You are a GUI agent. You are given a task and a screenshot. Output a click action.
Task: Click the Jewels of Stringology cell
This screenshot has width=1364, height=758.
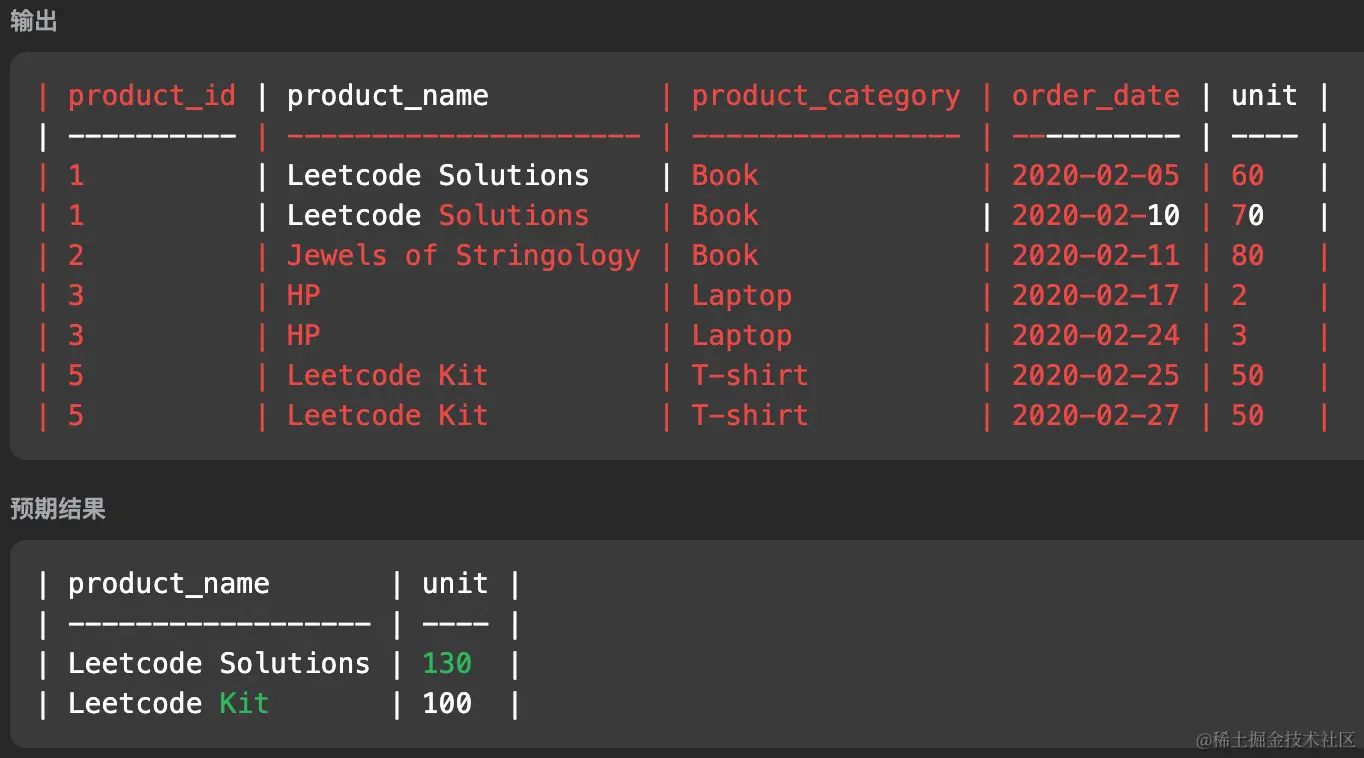463,256
